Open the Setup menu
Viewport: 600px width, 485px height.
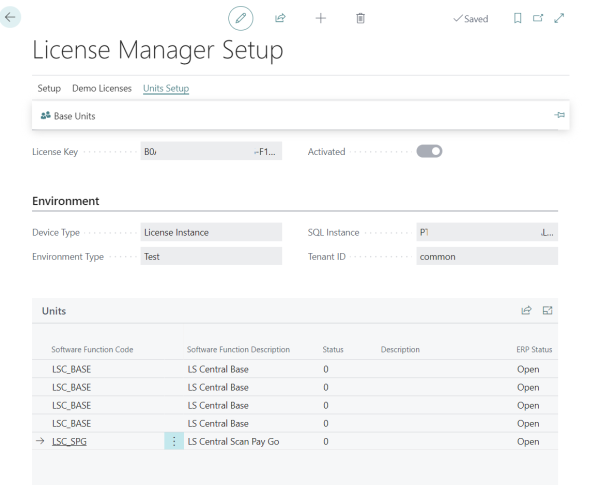[x=49, y=88]
